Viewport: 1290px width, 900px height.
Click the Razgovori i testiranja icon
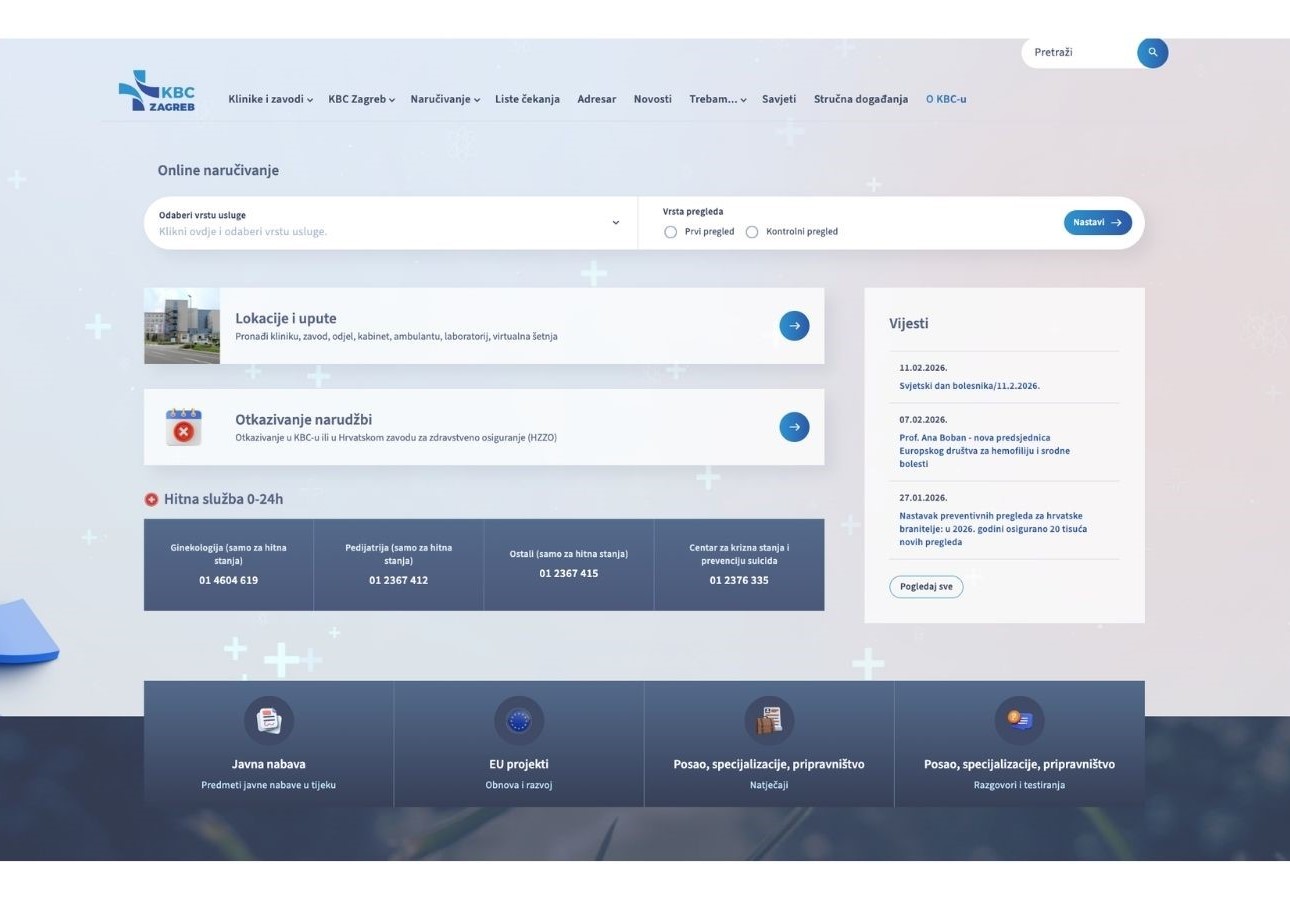click(1019, 719)
